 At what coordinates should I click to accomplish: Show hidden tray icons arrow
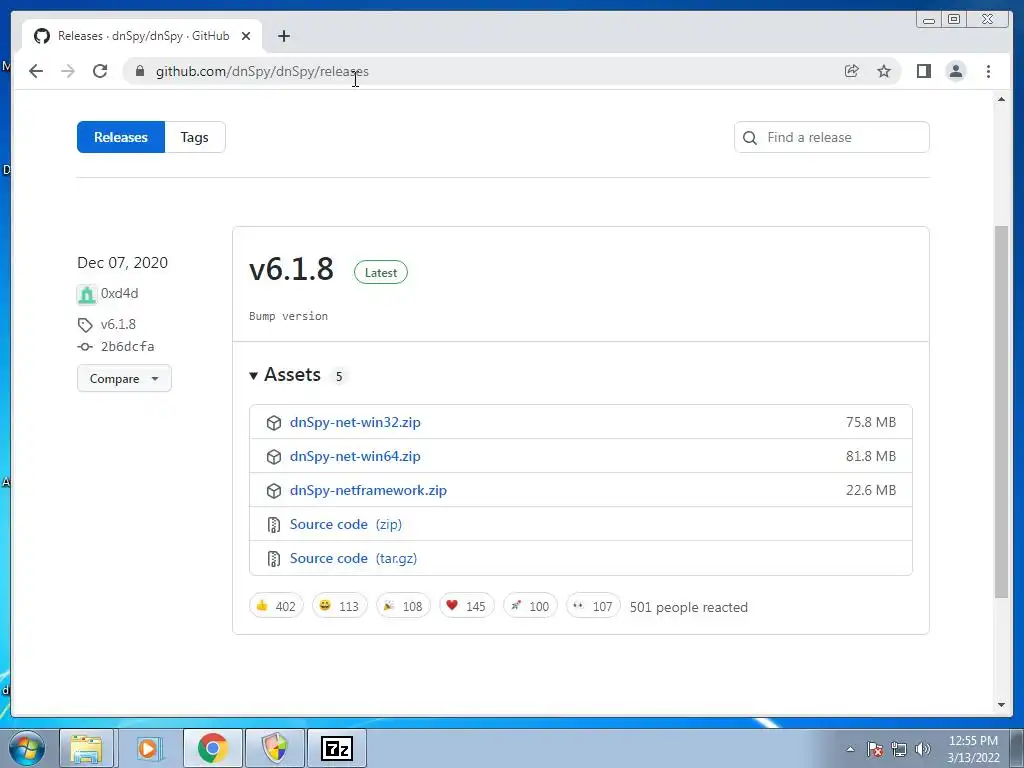pyautogui.click(x=850, y=749)
